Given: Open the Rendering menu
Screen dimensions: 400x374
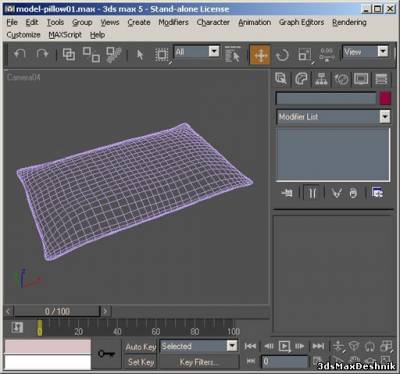Looking at the screenshot, I should coord(349,22).
